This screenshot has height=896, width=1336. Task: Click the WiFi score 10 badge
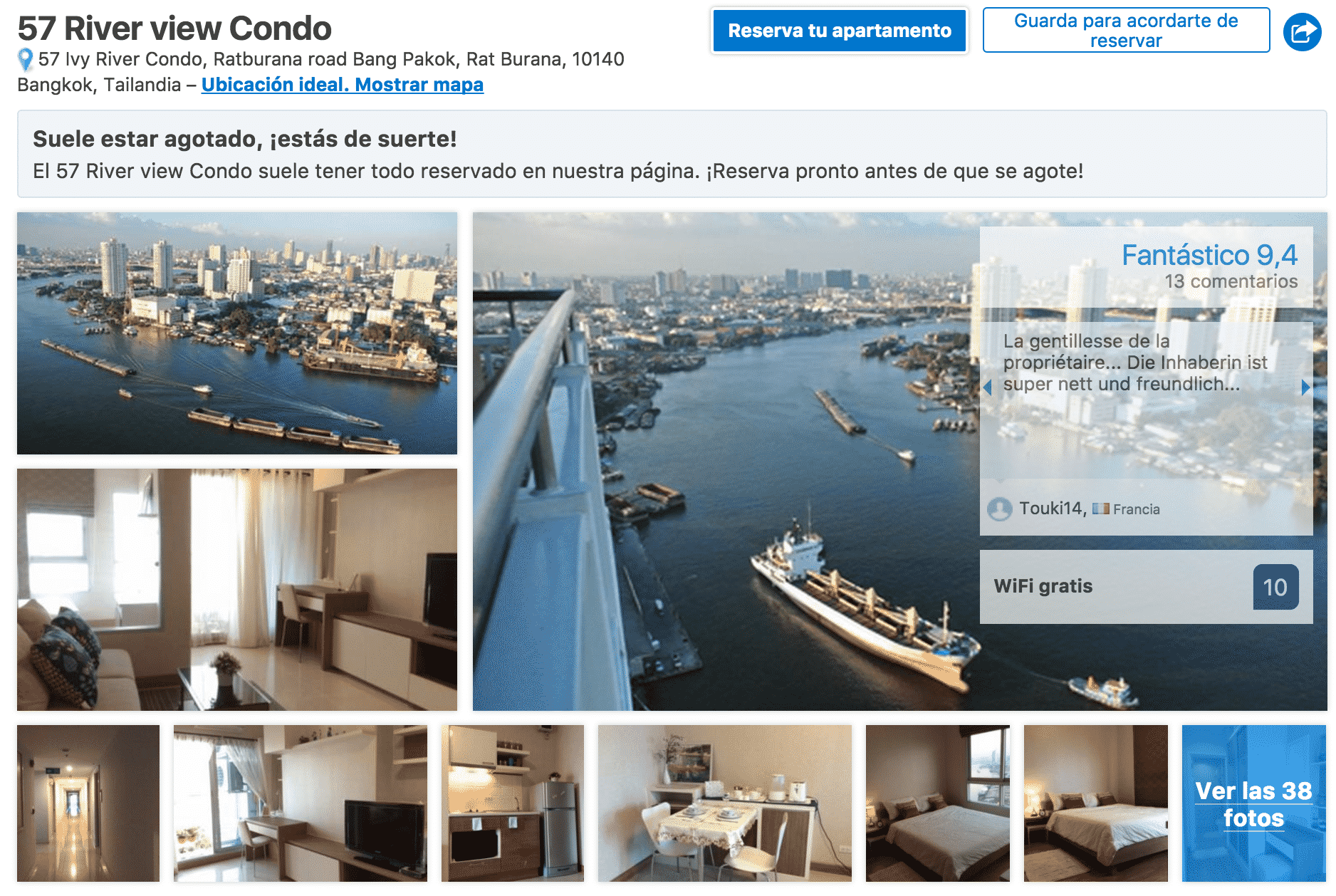pos(1275,587)
